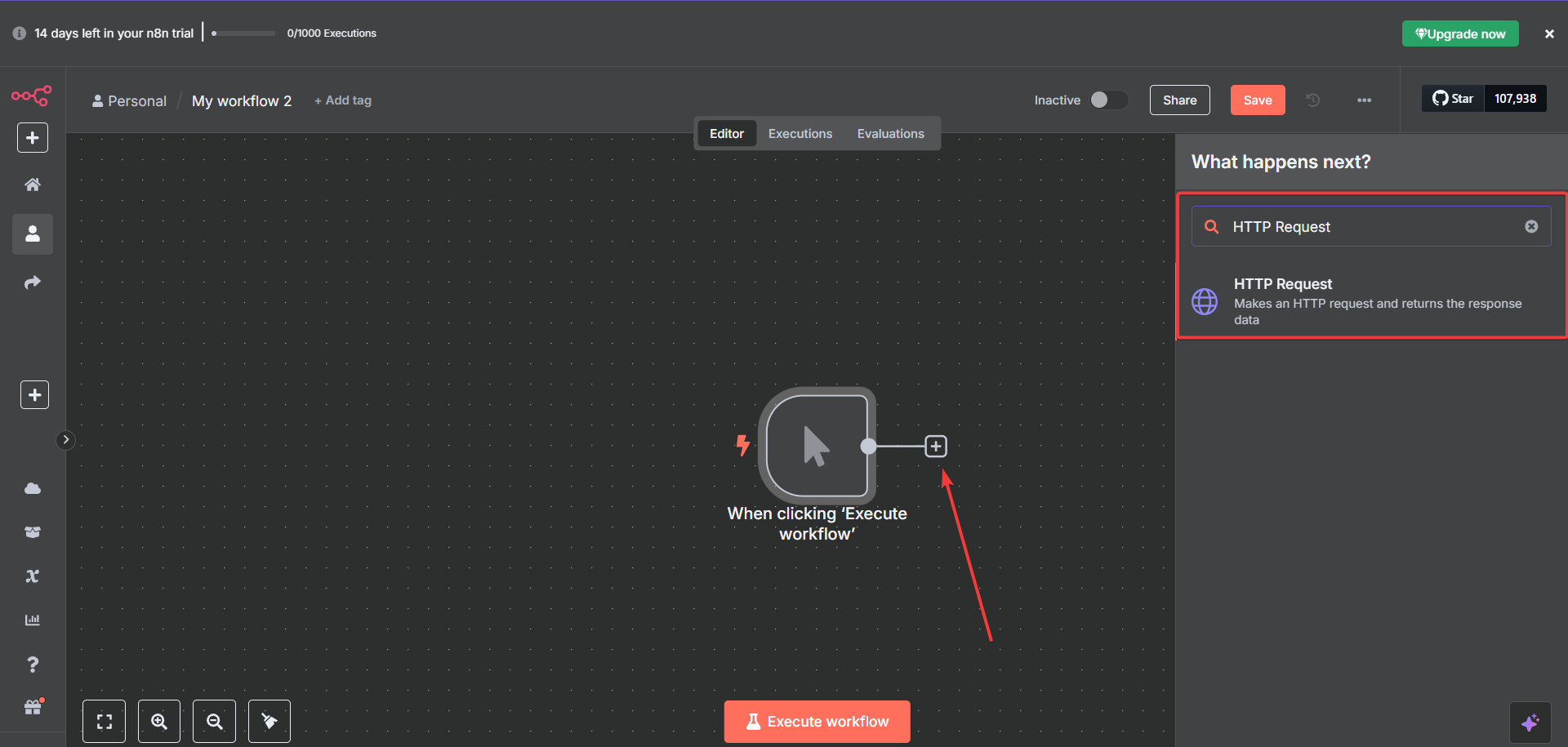Zoom out of the canvas
The height and width of the screenshot is (747, 1568).
tap(214, 721)
